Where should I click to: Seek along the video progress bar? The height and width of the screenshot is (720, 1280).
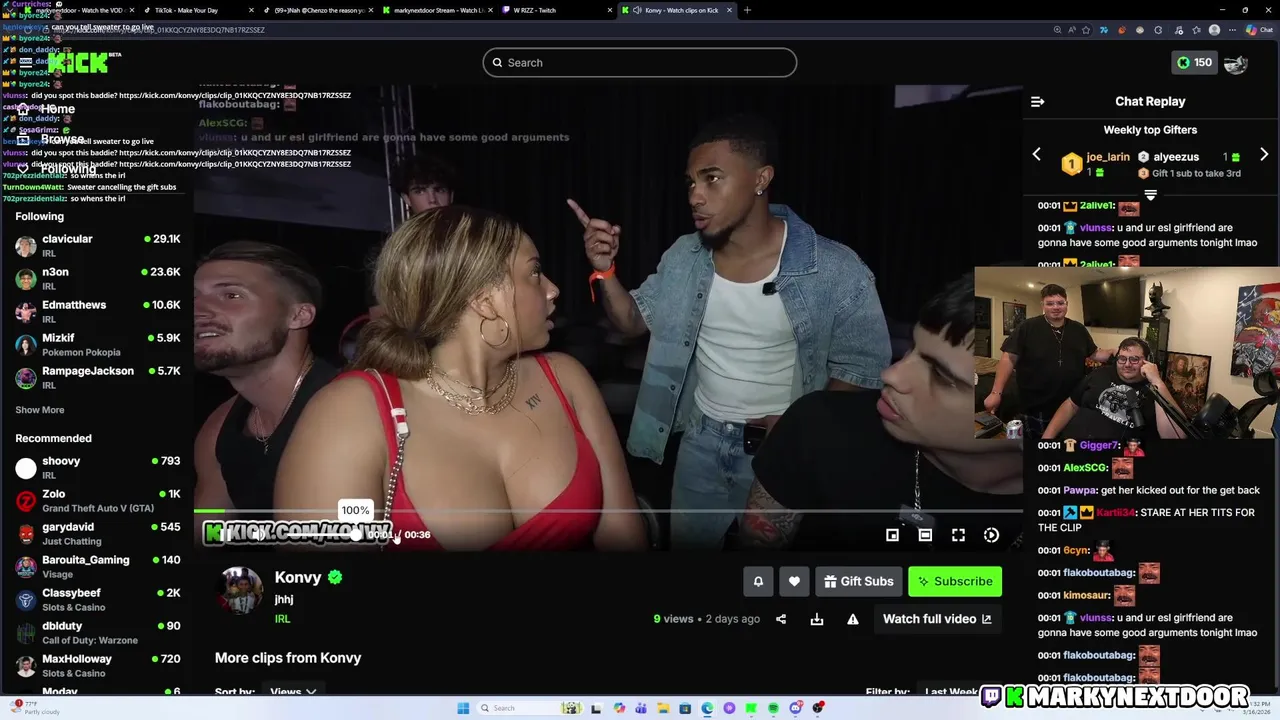[608, 511]
